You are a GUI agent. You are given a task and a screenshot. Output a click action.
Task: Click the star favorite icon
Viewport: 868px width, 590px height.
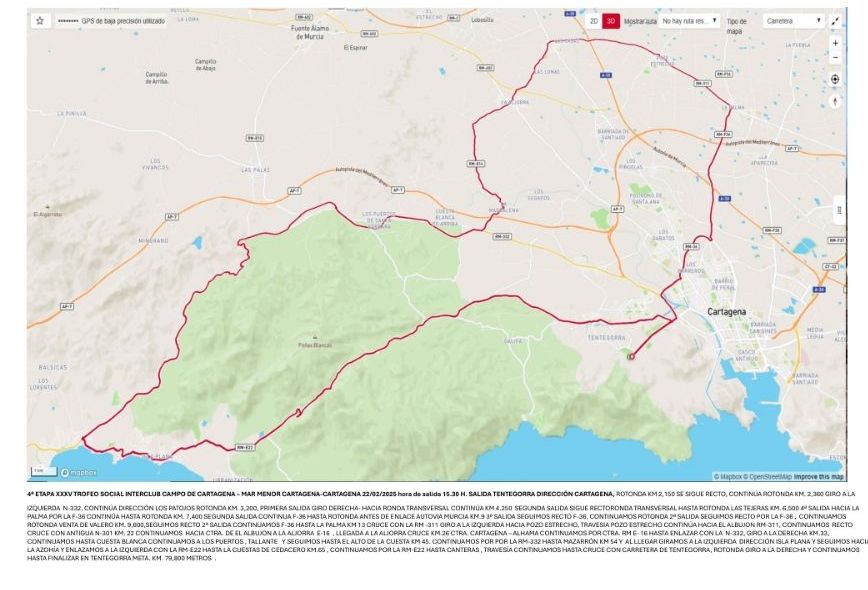click(x=40, y=21)
